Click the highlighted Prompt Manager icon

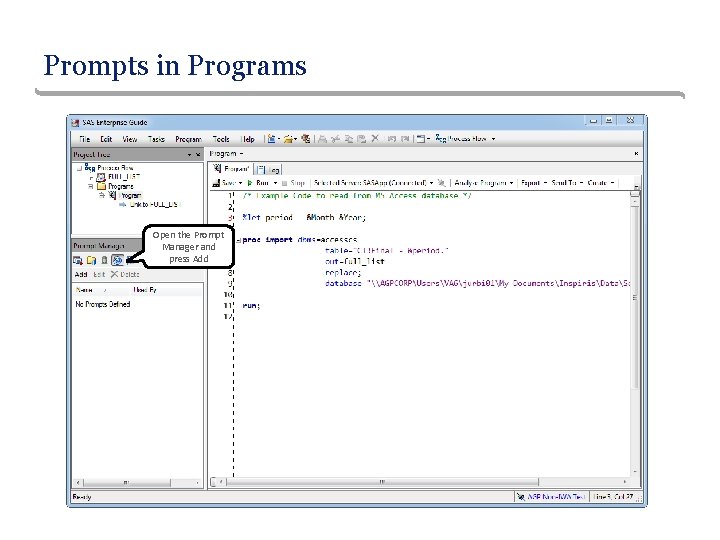(x=118, y=260)
